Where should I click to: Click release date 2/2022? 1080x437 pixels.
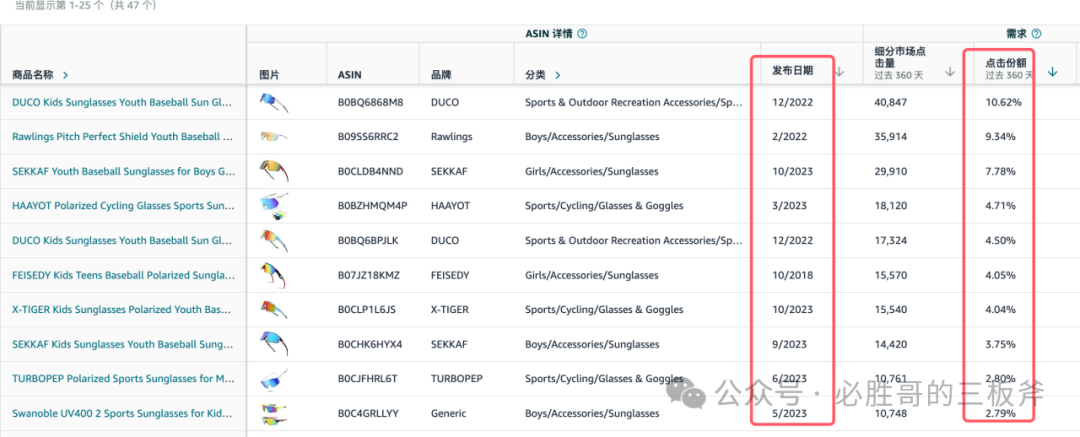790,136
